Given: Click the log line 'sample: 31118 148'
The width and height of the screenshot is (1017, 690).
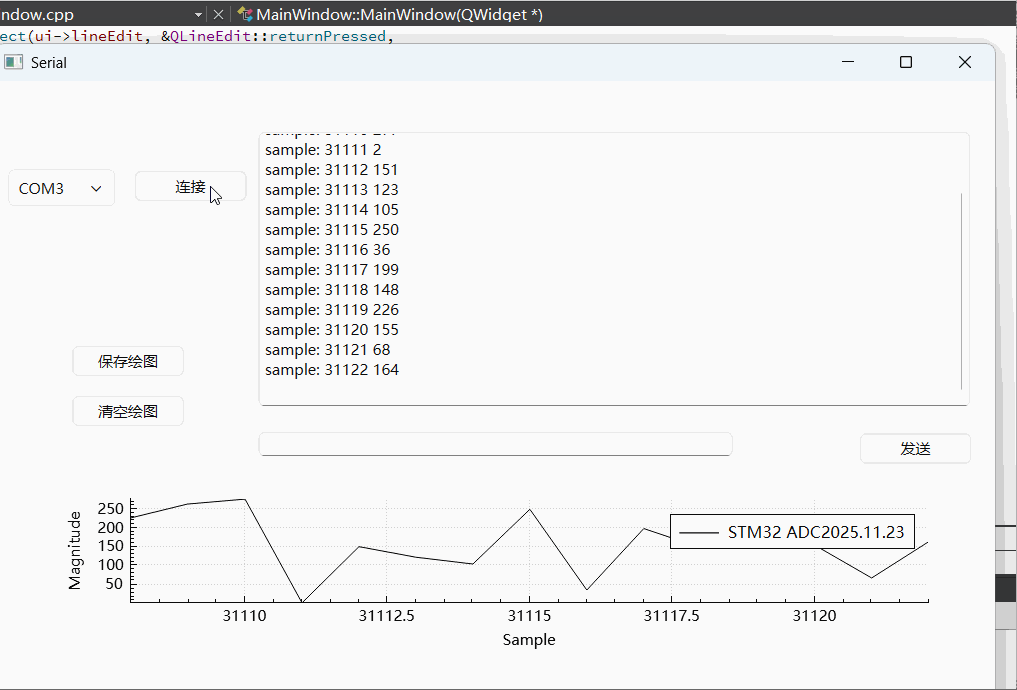Looking at the screenshot, I should click(331, 290).
